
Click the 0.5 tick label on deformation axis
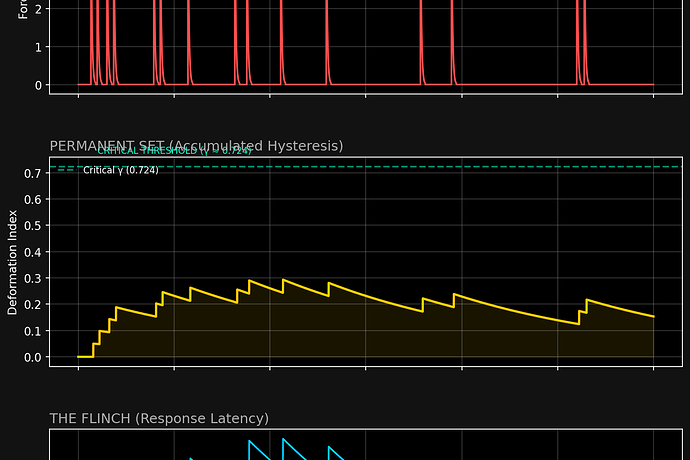(32, 226)
